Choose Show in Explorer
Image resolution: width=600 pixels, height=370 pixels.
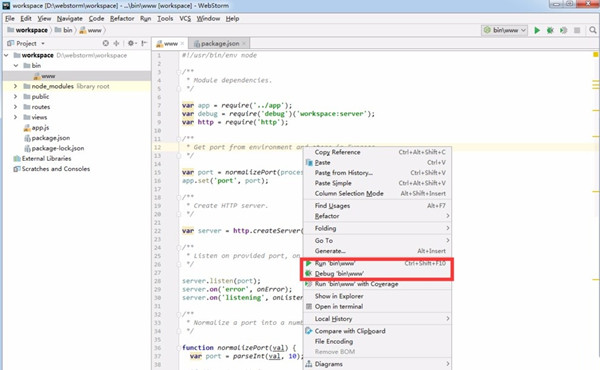tap(377, 297)
